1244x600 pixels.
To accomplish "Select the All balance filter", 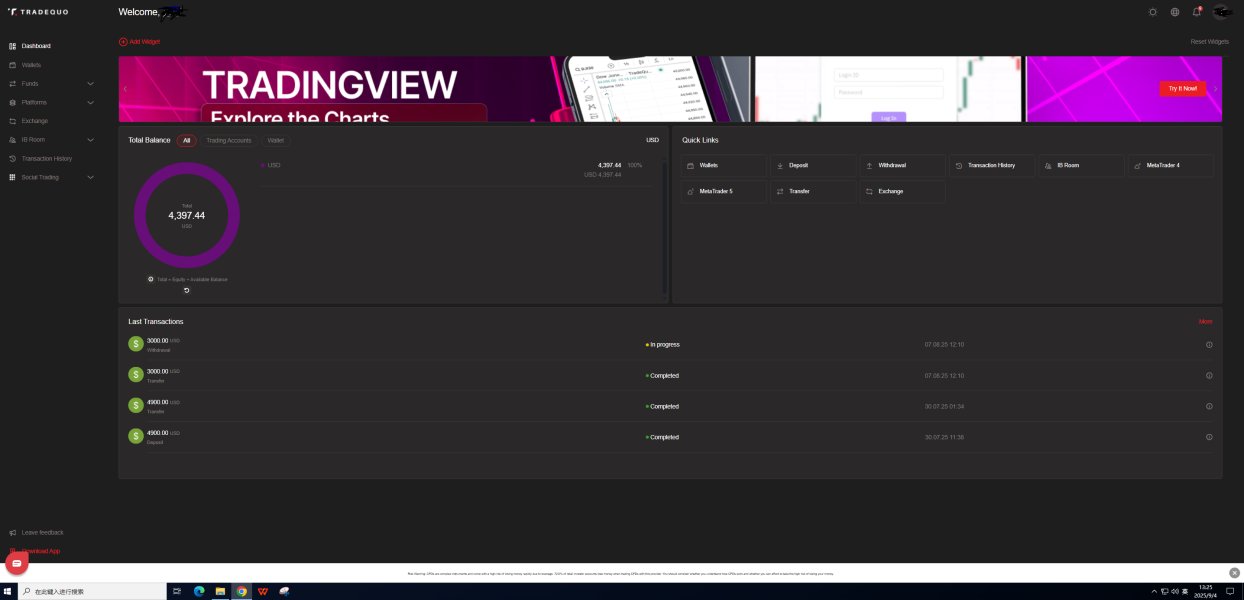I will (186, 140).
